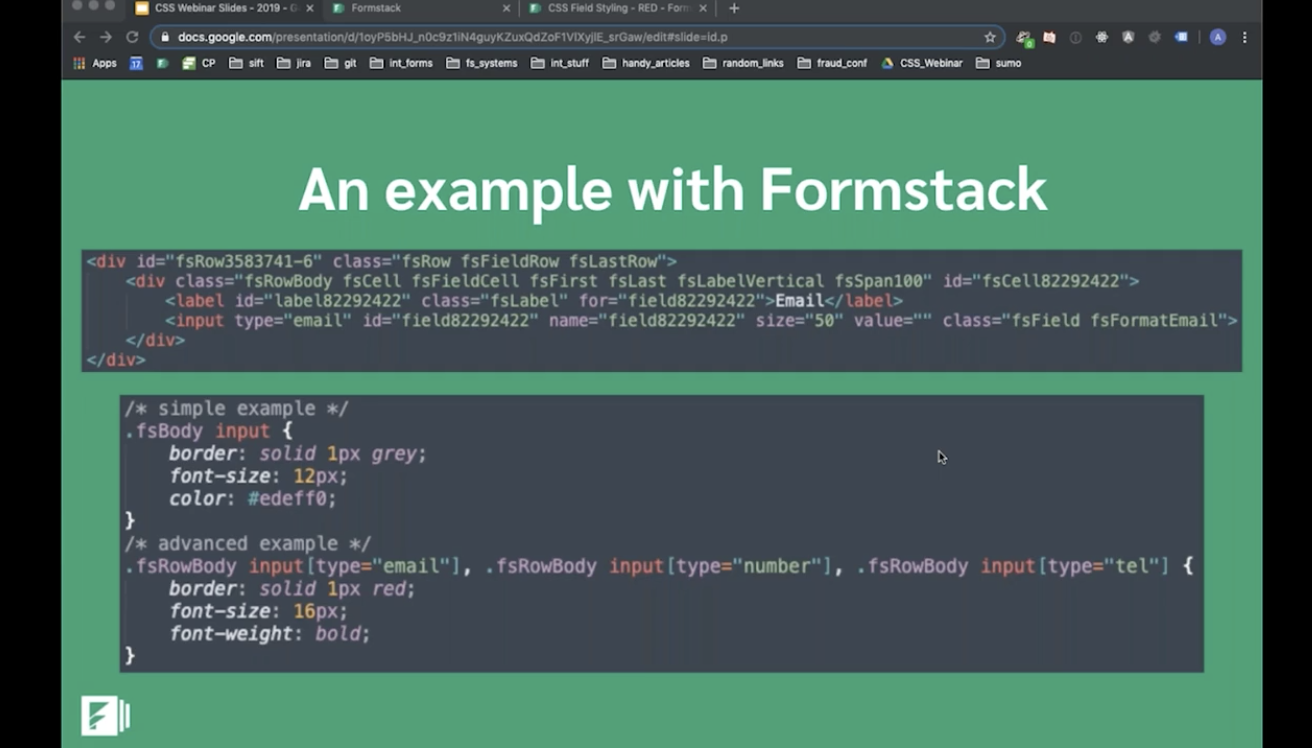Open the Angular shield extension icon
The width and height of the screenshot is (1312, 748).
(1128, 37)
